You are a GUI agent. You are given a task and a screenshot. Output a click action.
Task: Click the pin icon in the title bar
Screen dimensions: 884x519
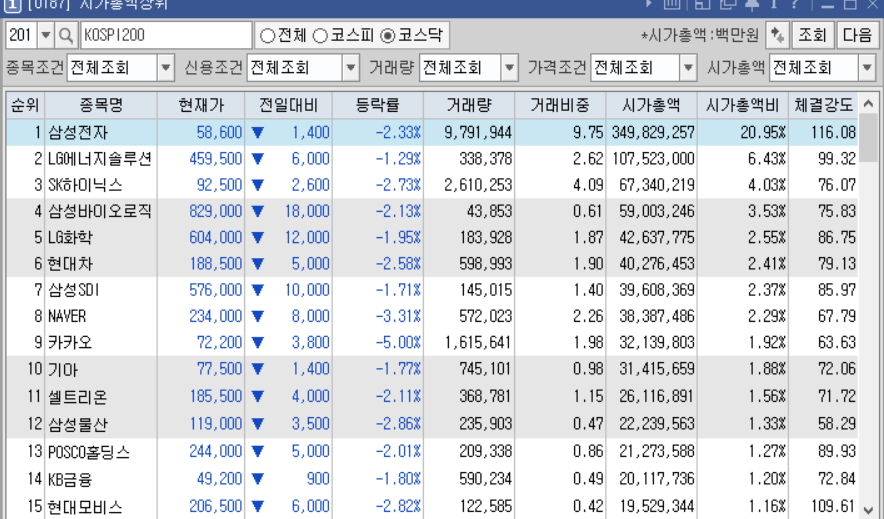(752, 5)
